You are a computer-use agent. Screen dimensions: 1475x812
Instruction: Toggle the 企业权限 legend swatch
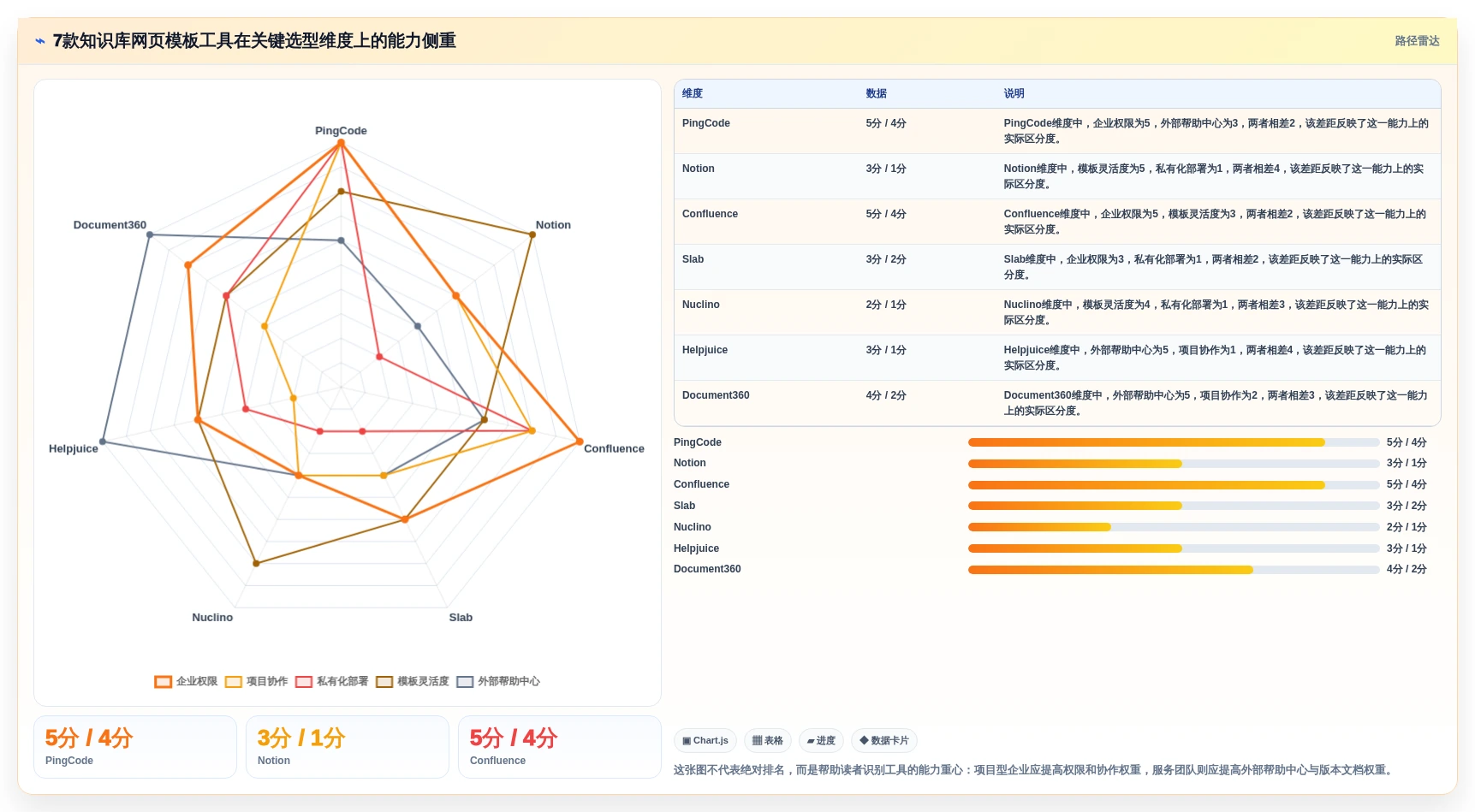[x=164, y=682]
